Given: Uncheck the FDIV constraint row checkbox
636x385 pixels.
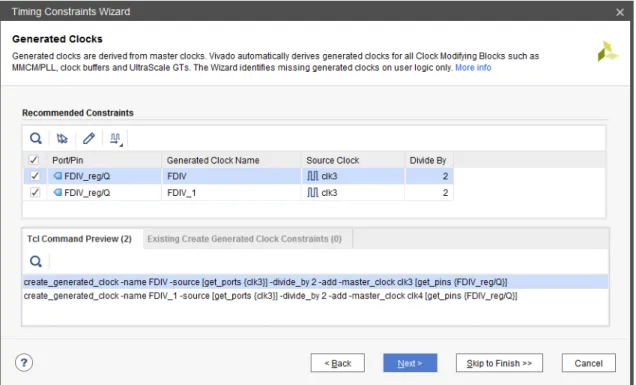Looking at the screenshot, I should tap(35, 176).
